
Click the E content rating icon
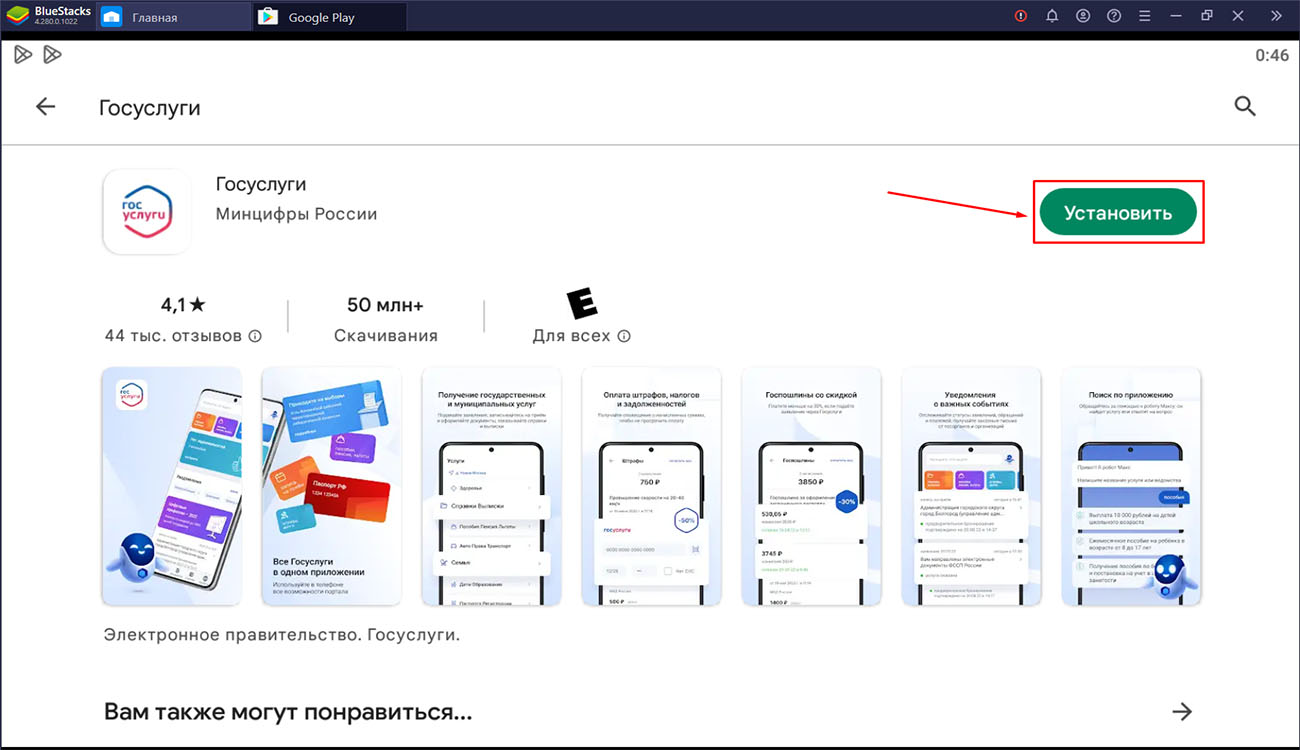point(581,304)
